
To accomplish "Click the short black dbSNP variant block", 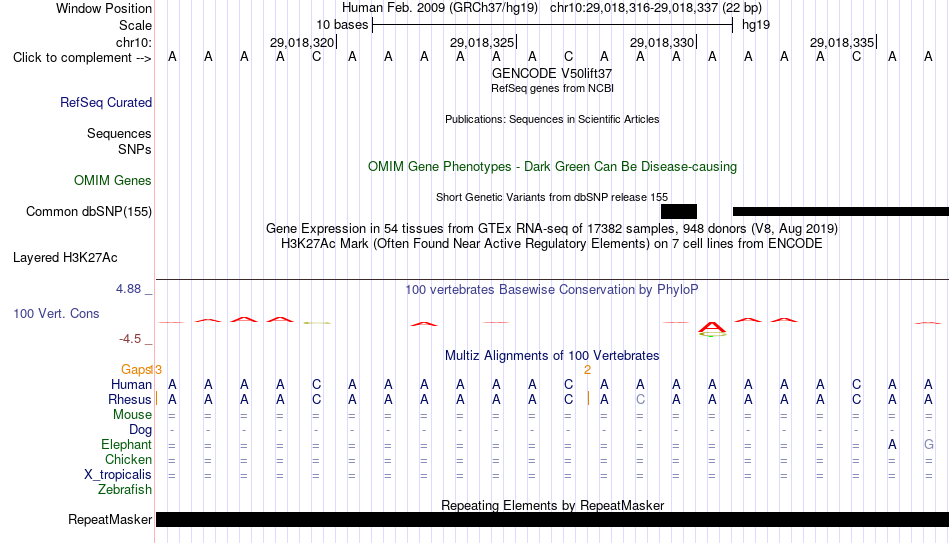I will 679,212.
